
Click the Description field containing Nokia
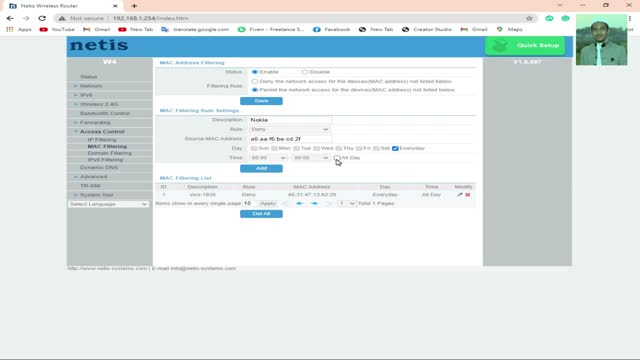pyautogui.click(x=290, y=120)
